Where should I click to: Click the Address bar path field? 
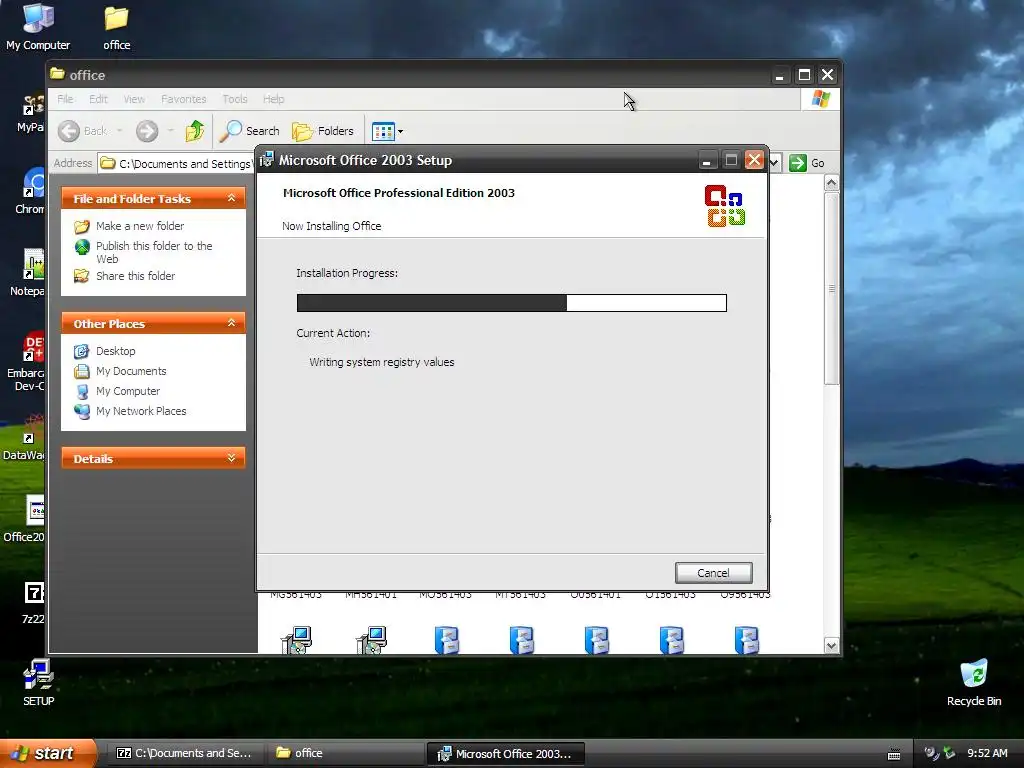pos(176,163)
